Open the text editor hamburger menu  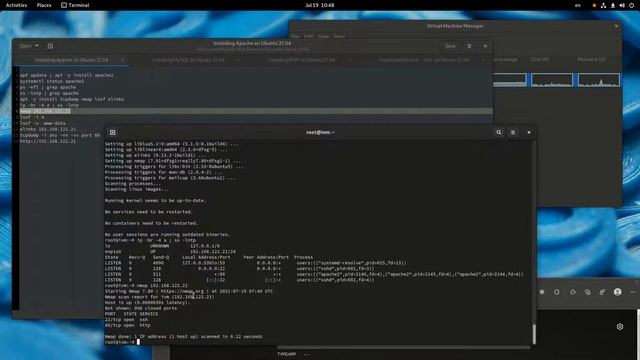tap(469, 46)
